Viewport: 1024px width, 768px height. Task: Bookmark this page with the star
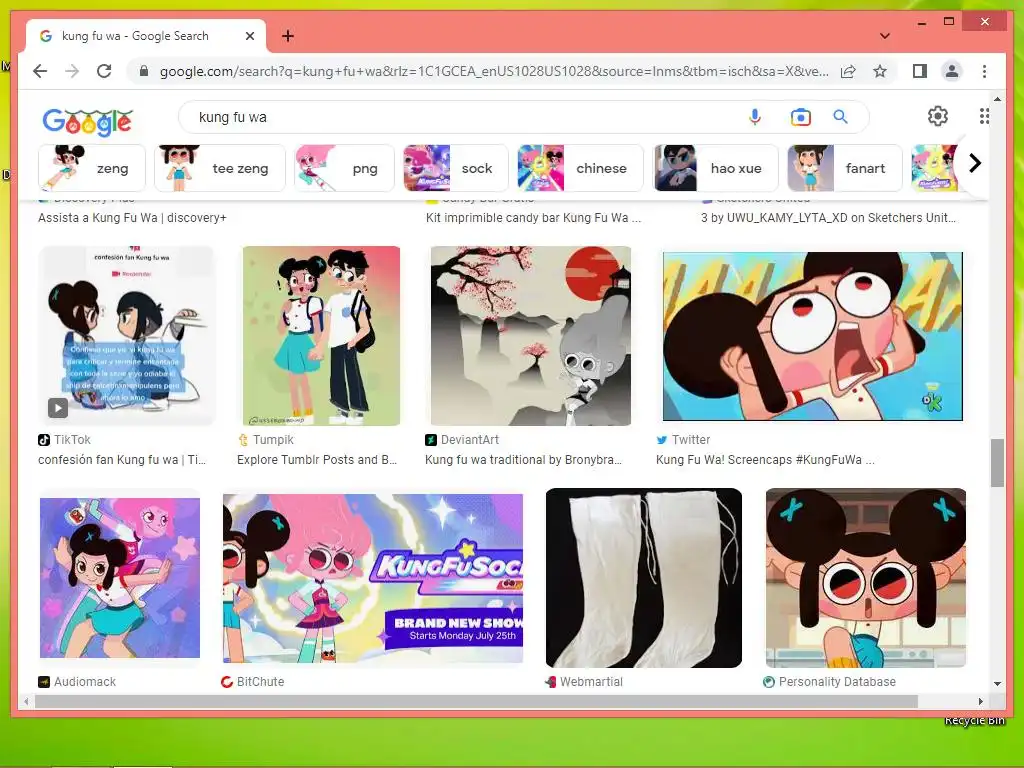[x=880, y=71]
